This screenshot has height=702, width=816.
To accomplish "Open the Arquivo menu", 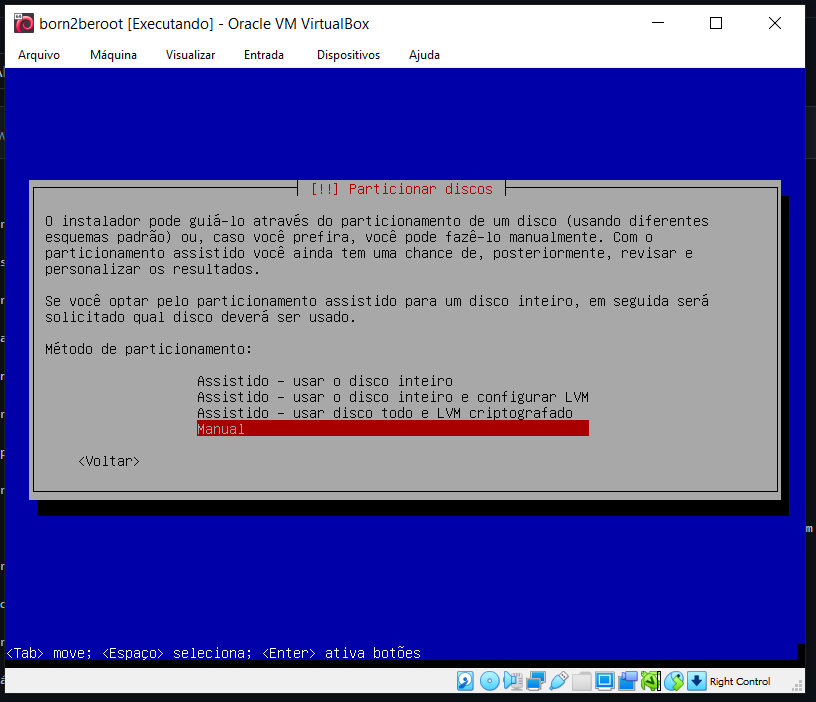I will click(x=39, y=55).
